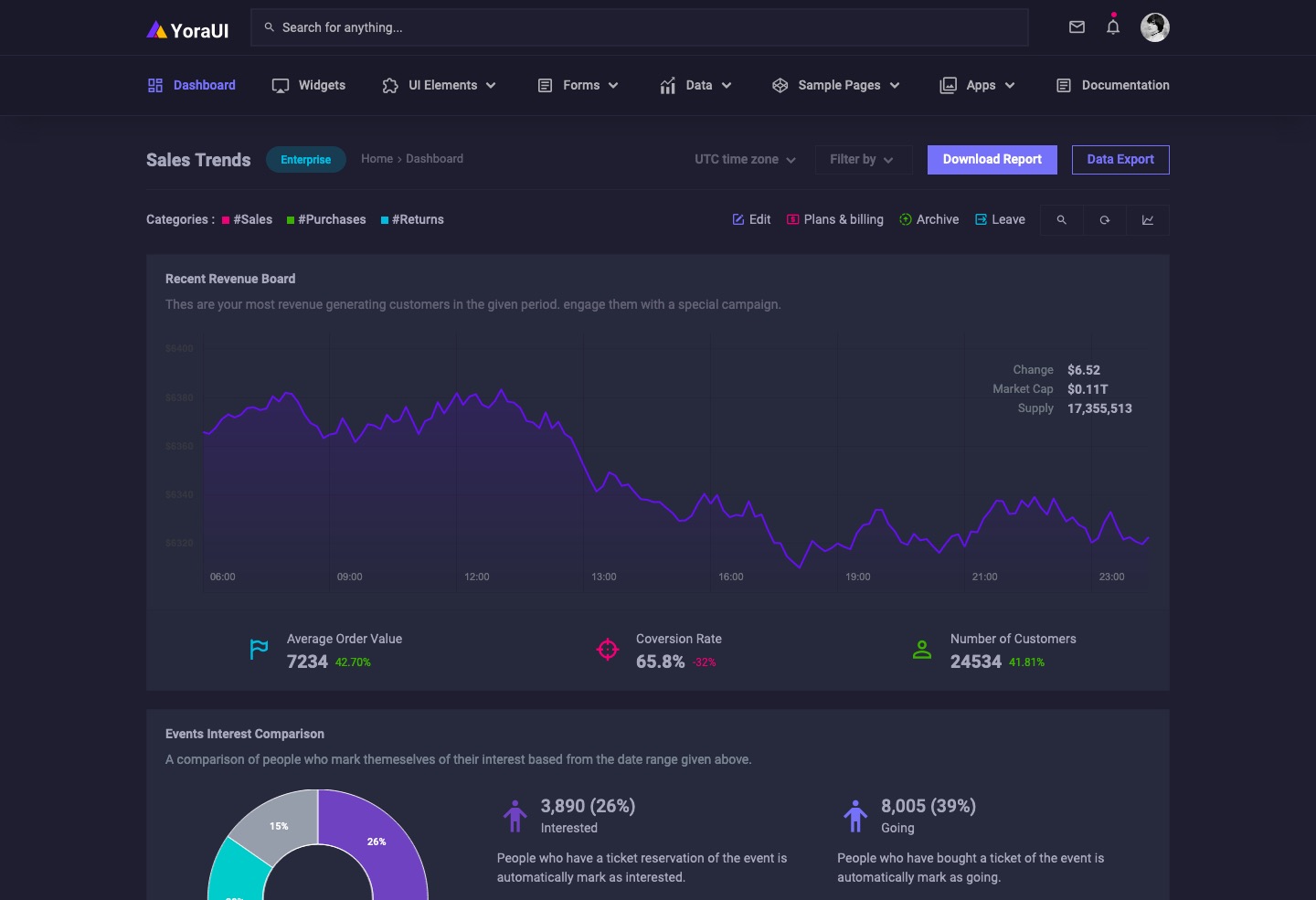Select the #Purchases green category swatch
1316x900 pixels.
pyautogui.click(x=291, y=220)
